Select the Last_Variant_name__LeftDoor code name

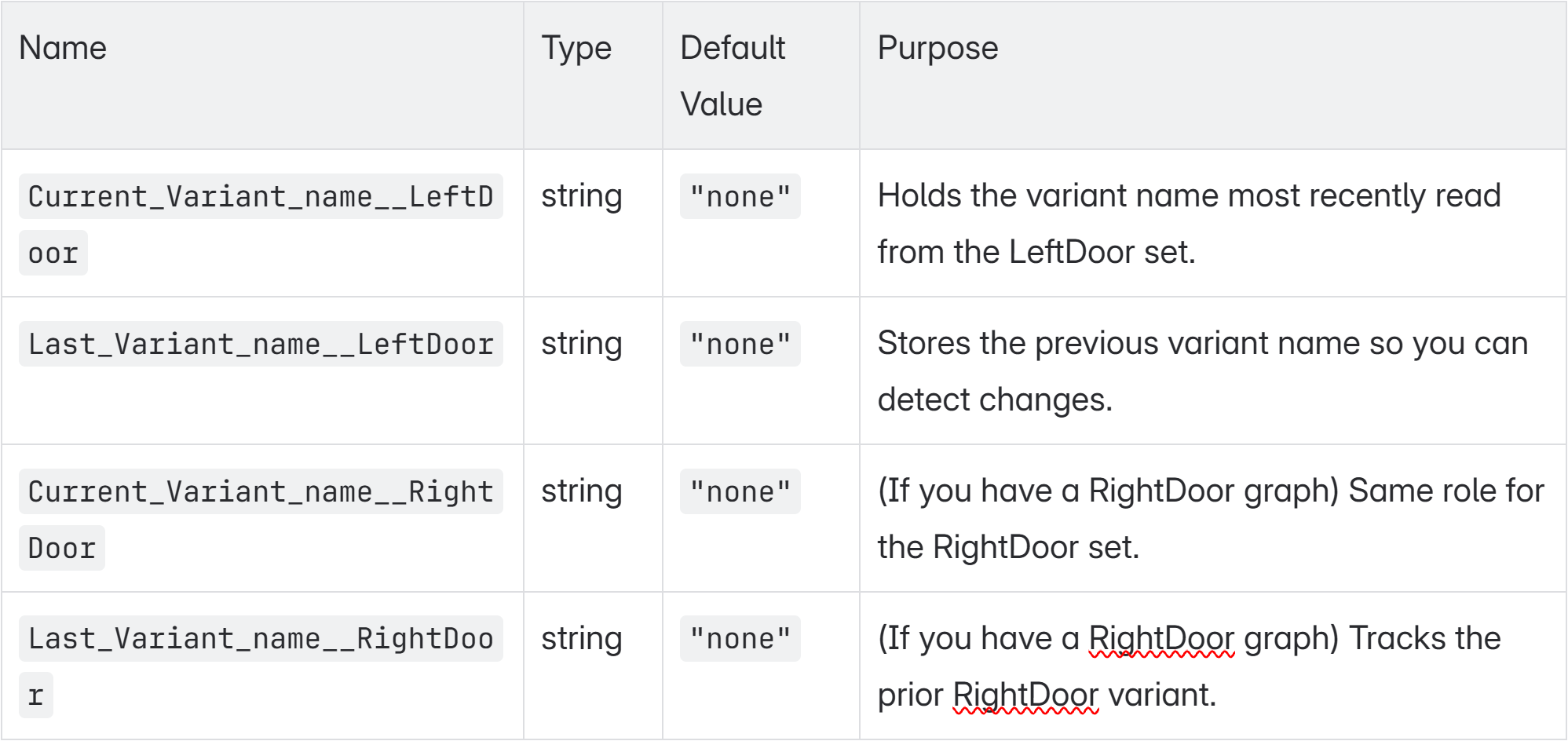(260, 345)
